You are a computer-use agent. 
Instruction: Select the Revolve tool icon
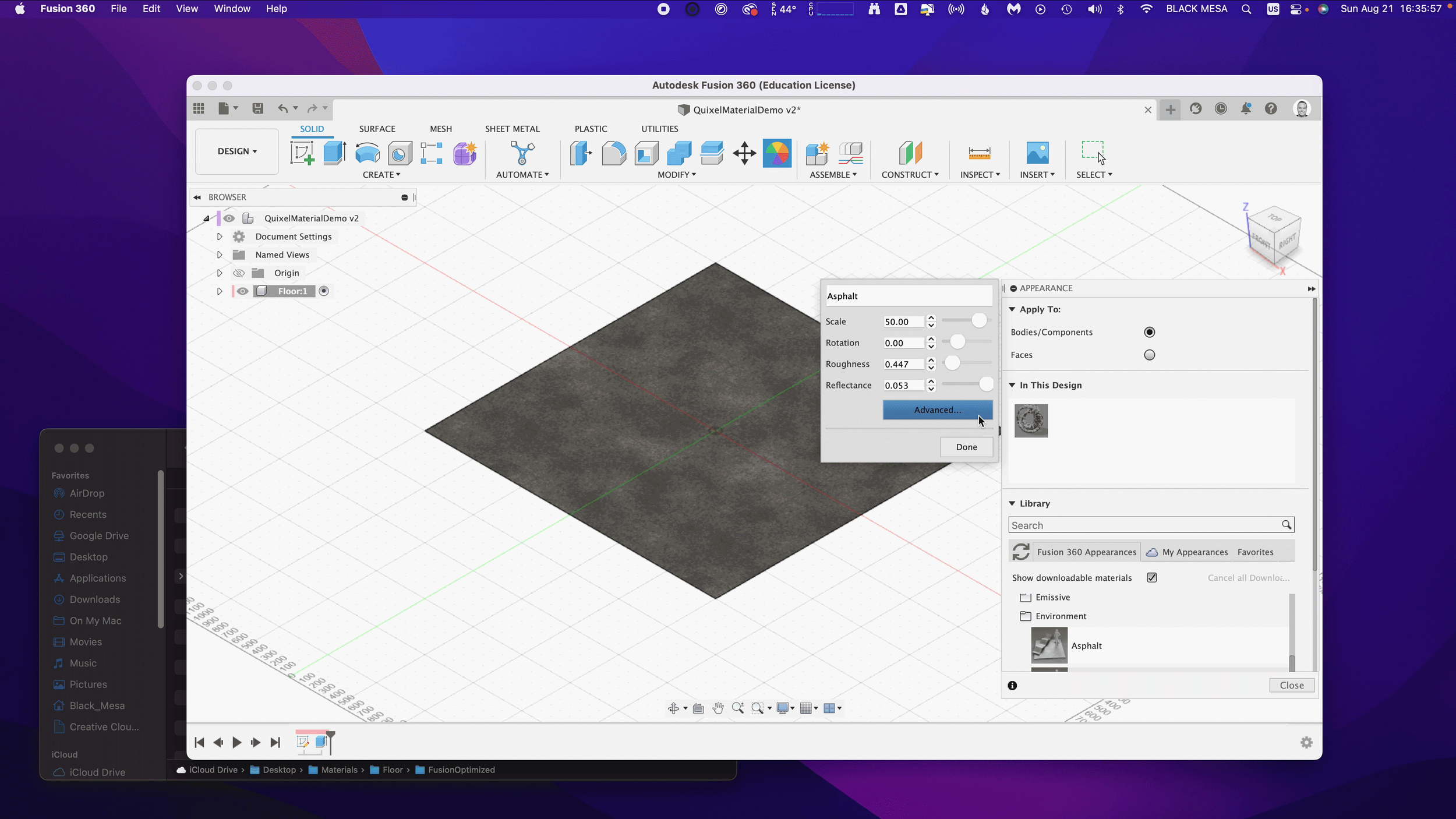click(367, 153)
